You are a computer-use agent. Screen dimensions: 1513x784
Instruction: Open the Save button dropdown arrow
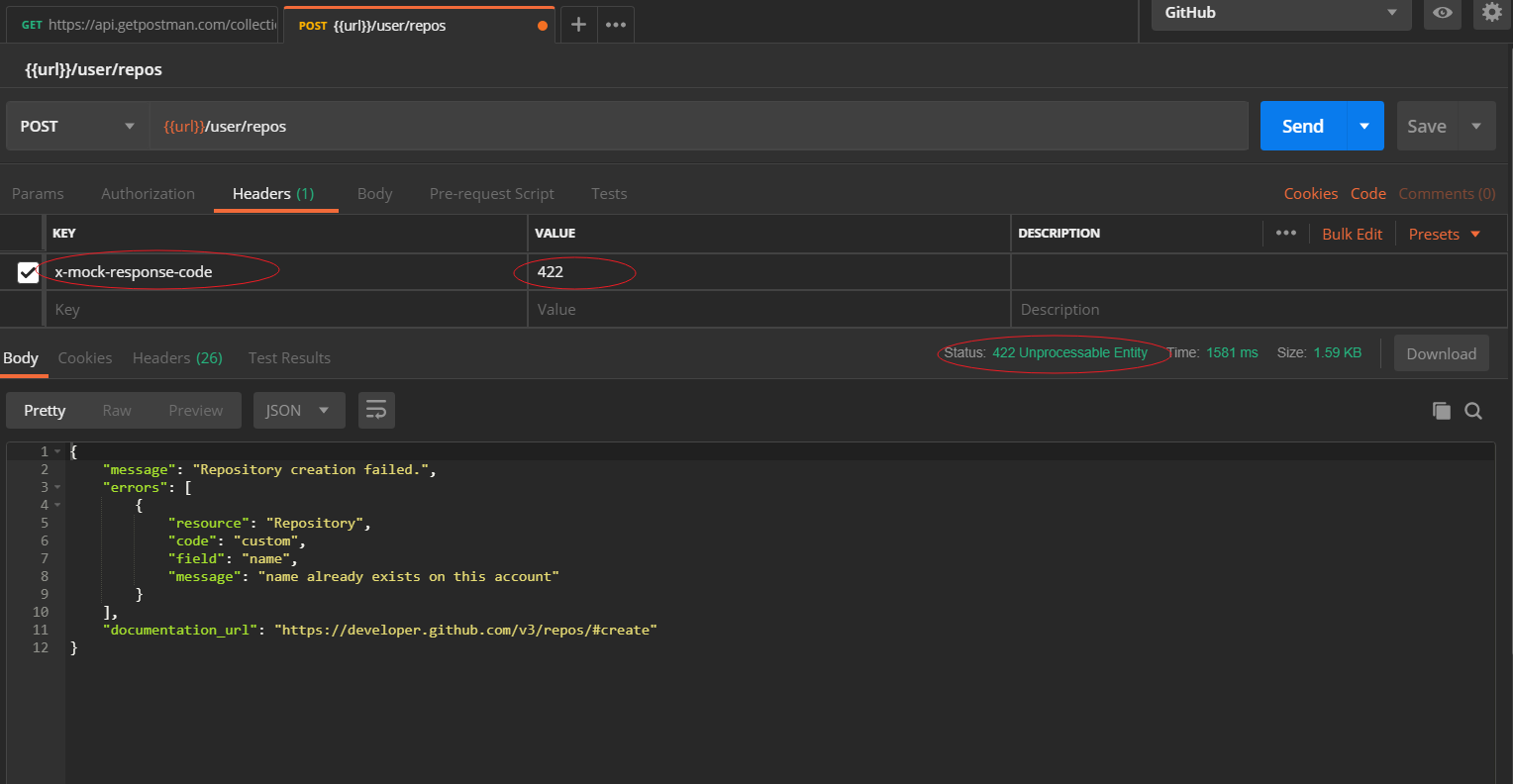[1476, 126]
